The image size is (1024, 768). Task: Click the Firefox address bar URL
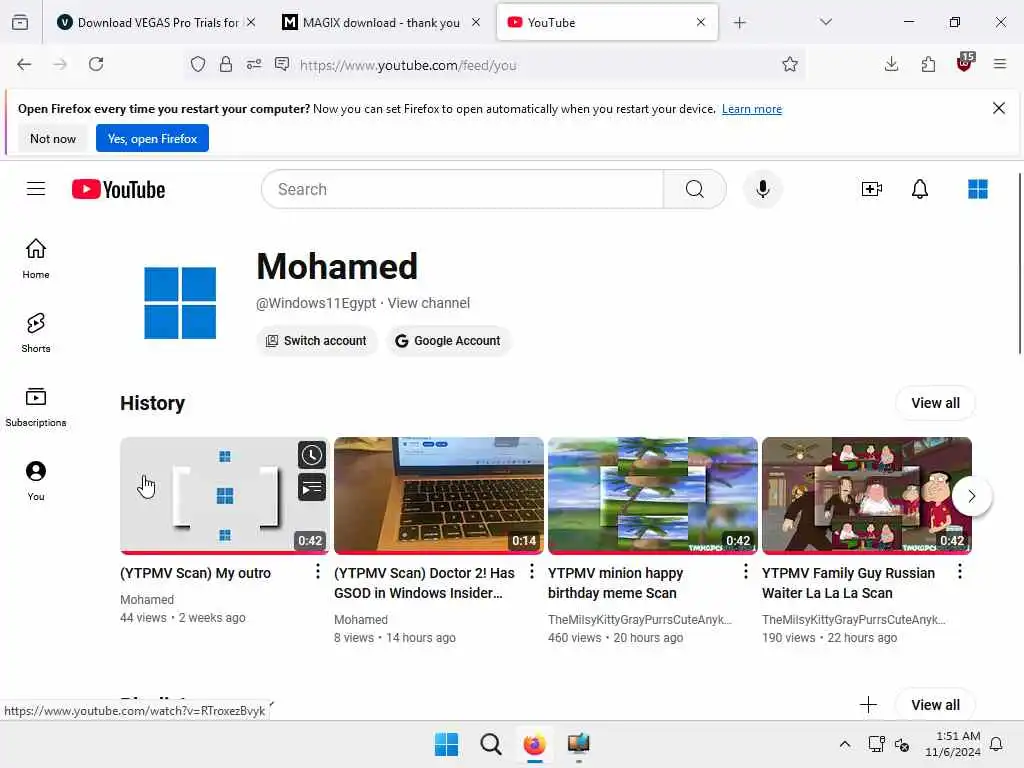click(408, 65)
